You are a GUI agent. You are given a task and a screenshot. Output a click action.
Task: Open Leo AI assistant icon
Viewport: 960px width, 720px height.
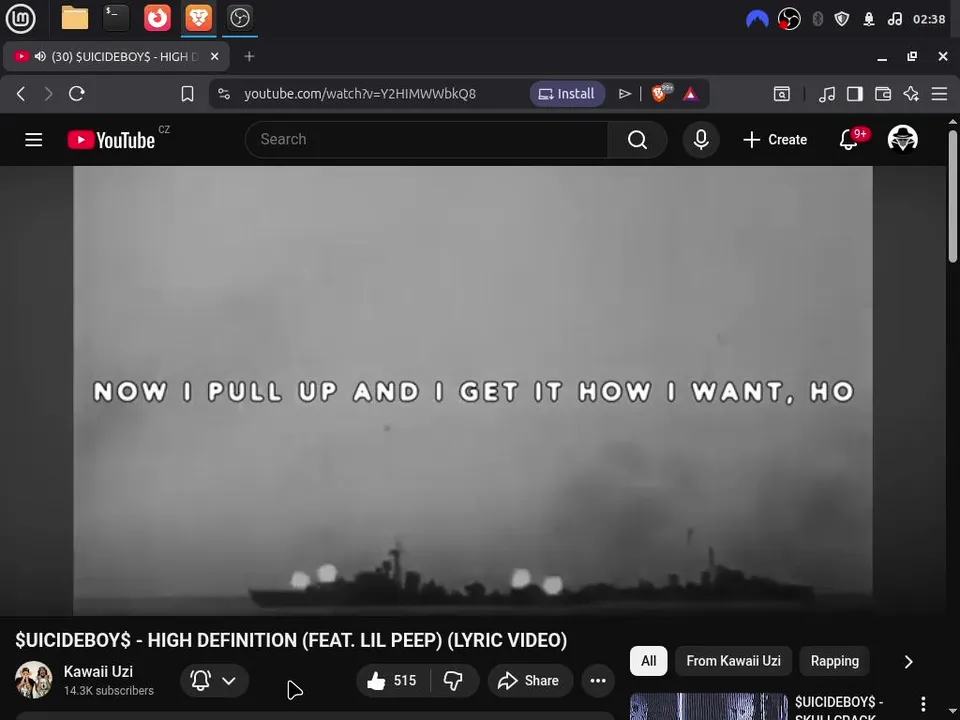(911, 94)
